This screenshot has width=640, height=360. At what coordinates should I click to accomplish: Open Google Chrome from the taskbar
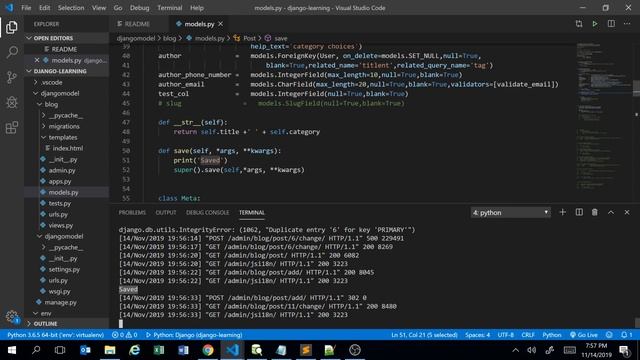pos(208,350)
